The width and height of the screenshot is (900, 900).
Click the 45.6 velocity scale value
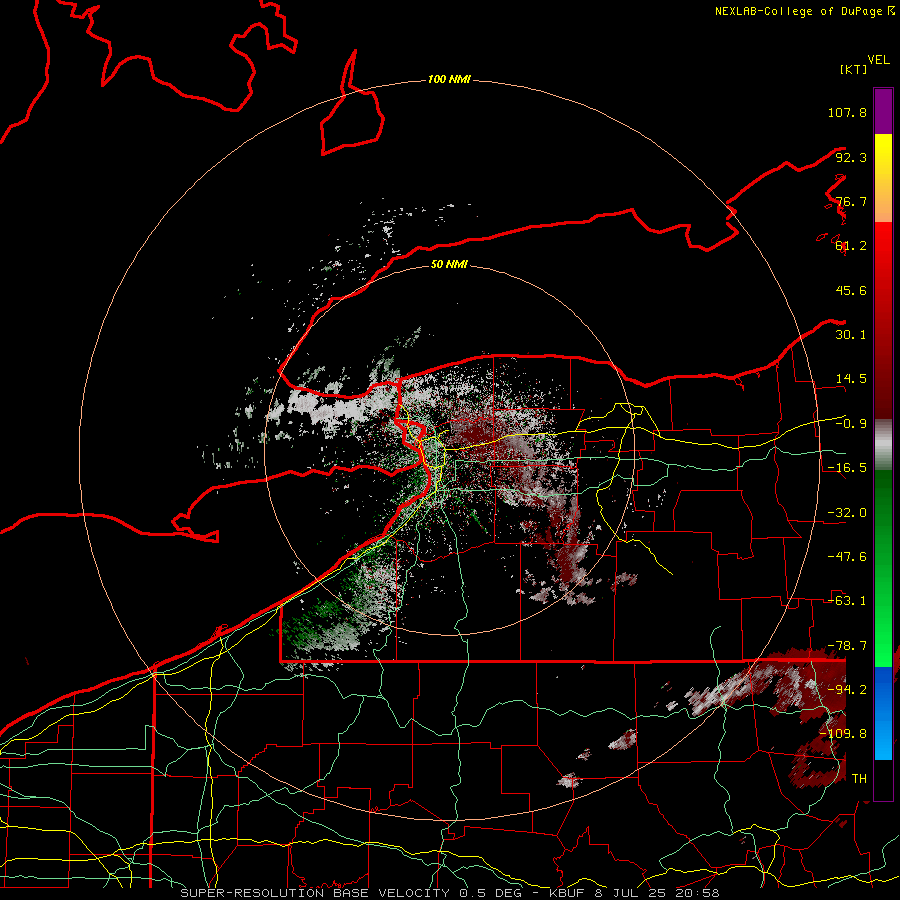[x=851, y=290]
